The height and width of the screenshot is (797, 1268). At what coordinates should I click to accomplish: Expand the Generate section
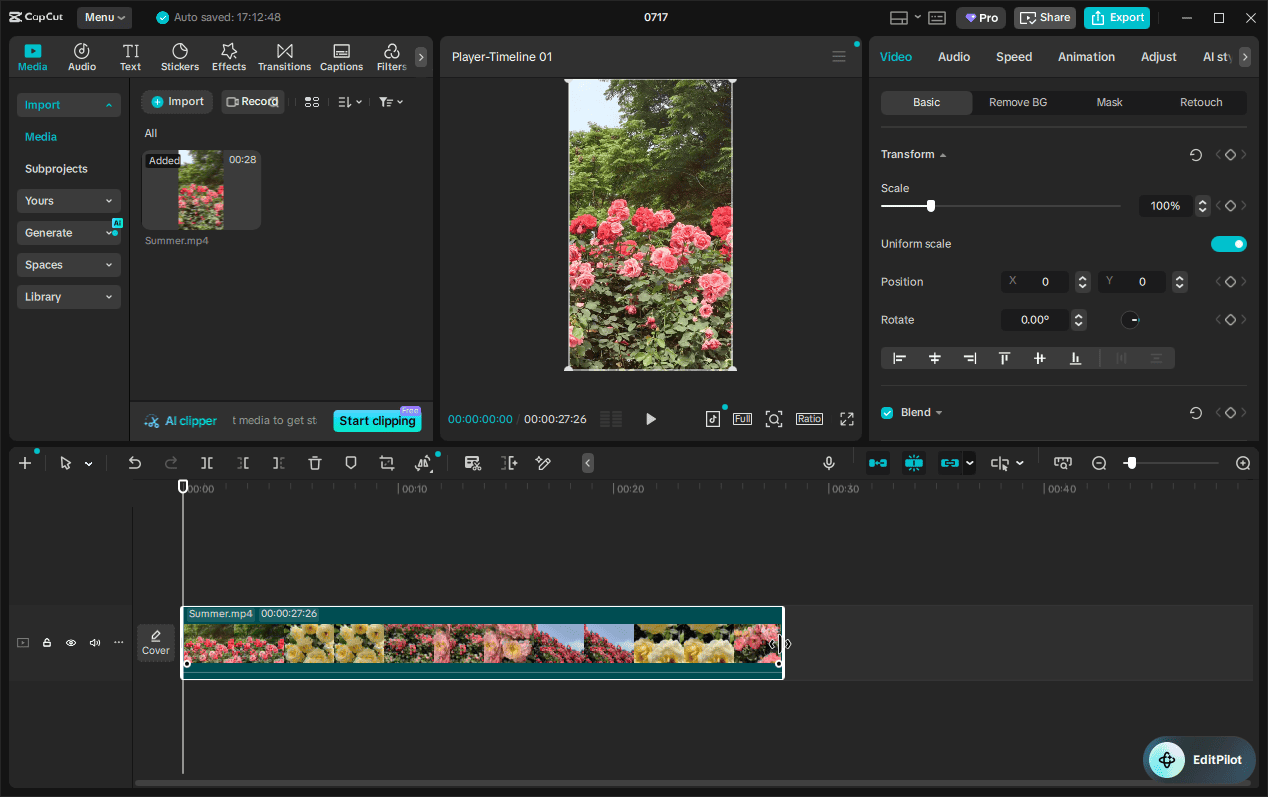pyautogui.click(x=69, y=233)
